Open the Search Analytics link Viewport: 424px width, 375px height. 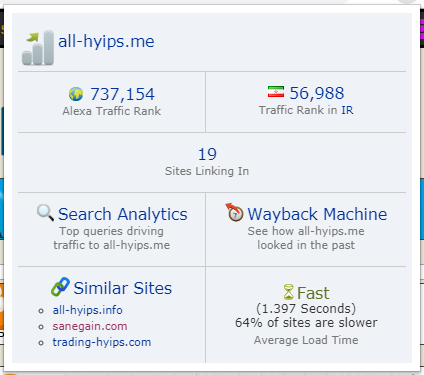click(123, 214)
